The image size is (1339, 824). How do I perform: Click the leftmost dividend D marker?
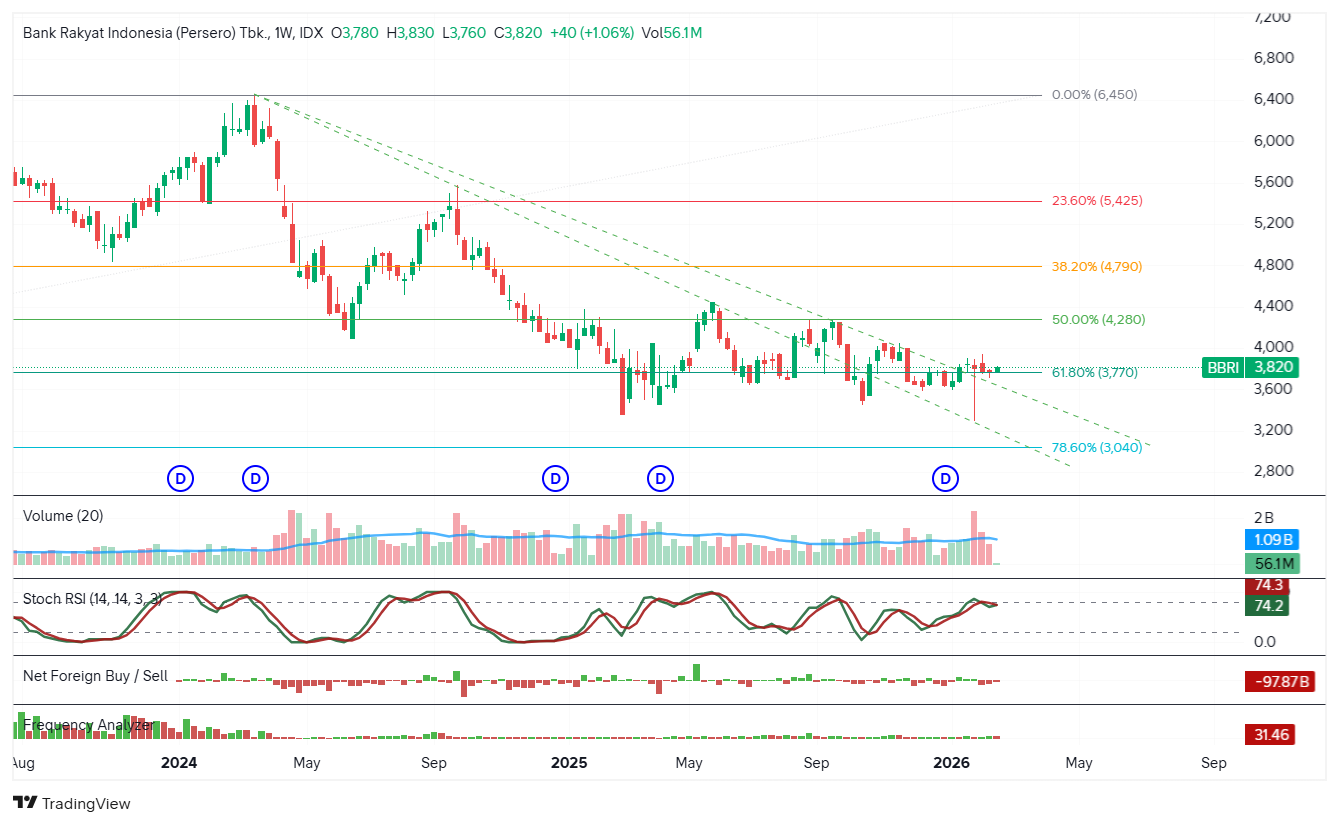coord(181,479)
